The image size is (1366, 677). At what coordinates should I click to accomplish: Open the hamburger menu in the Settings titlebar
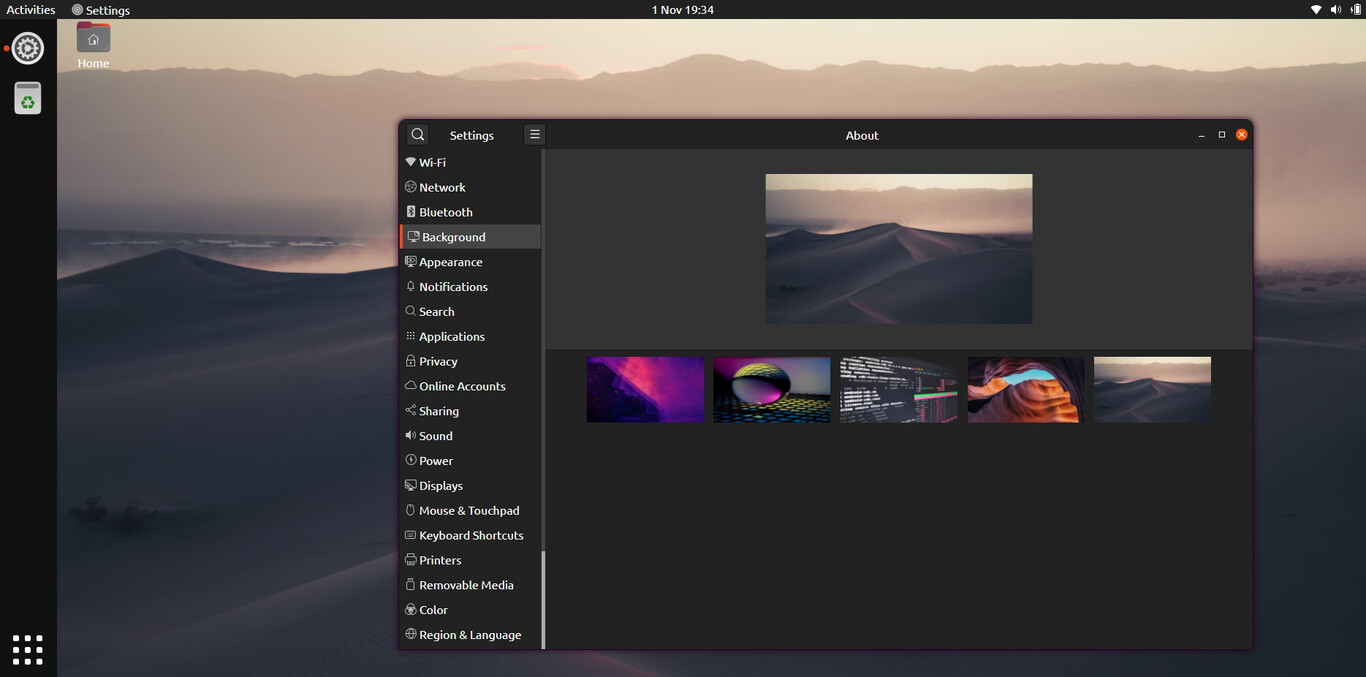coord(534,133)
